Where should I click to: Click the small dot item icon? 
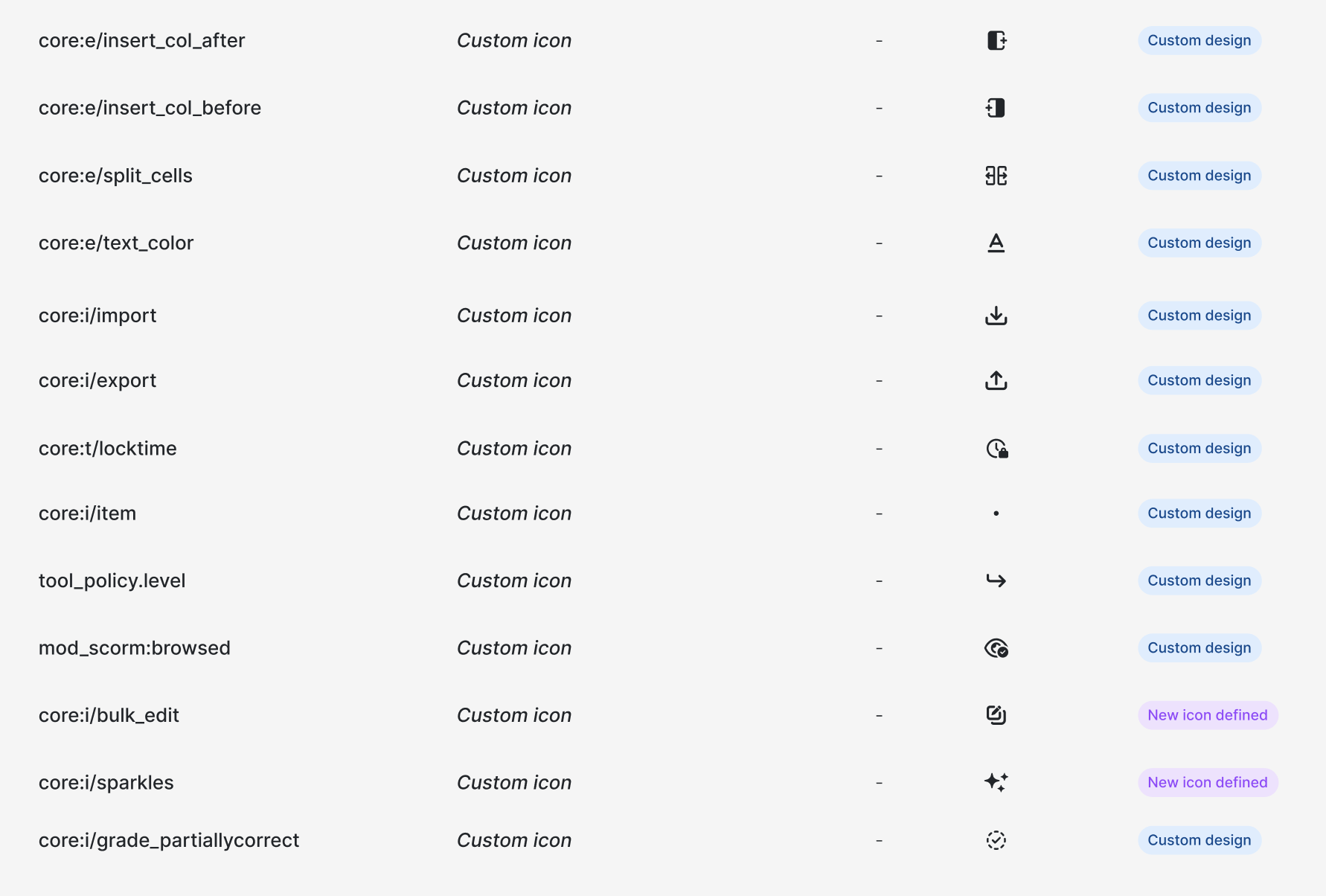click(996, 513)
